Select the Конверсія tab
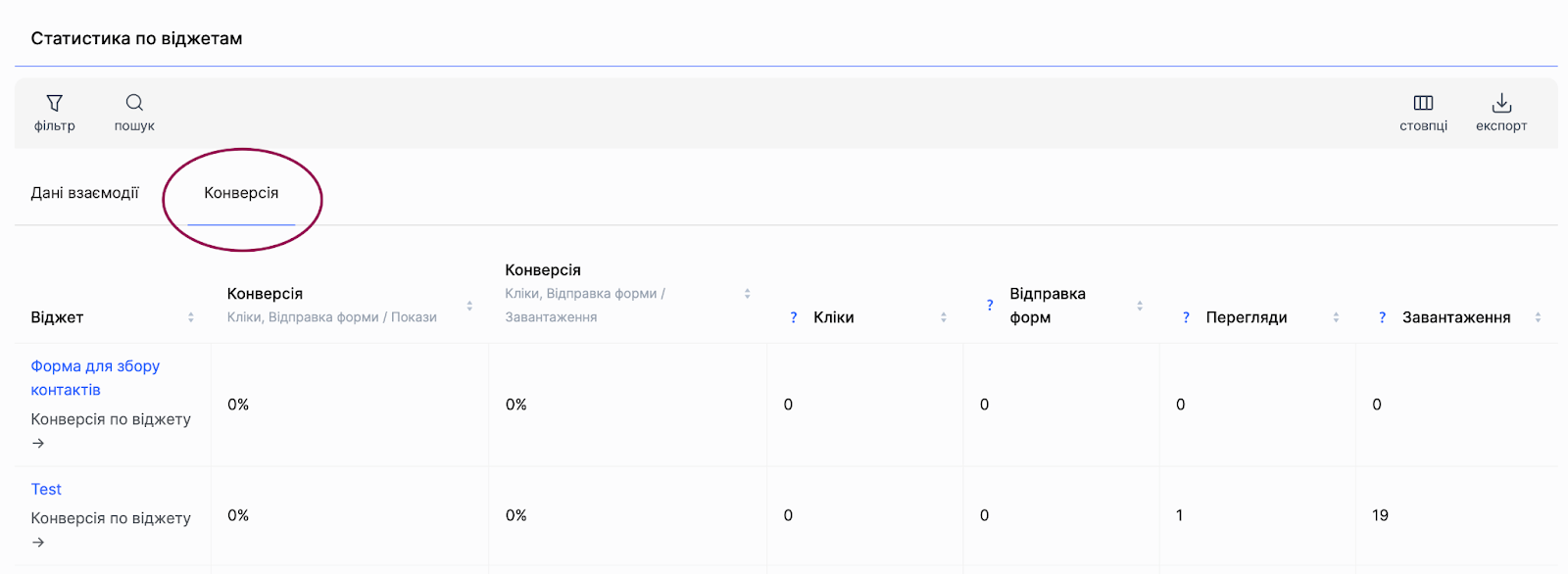Viewport: 1568px width, 574px height. pos(241,193)
